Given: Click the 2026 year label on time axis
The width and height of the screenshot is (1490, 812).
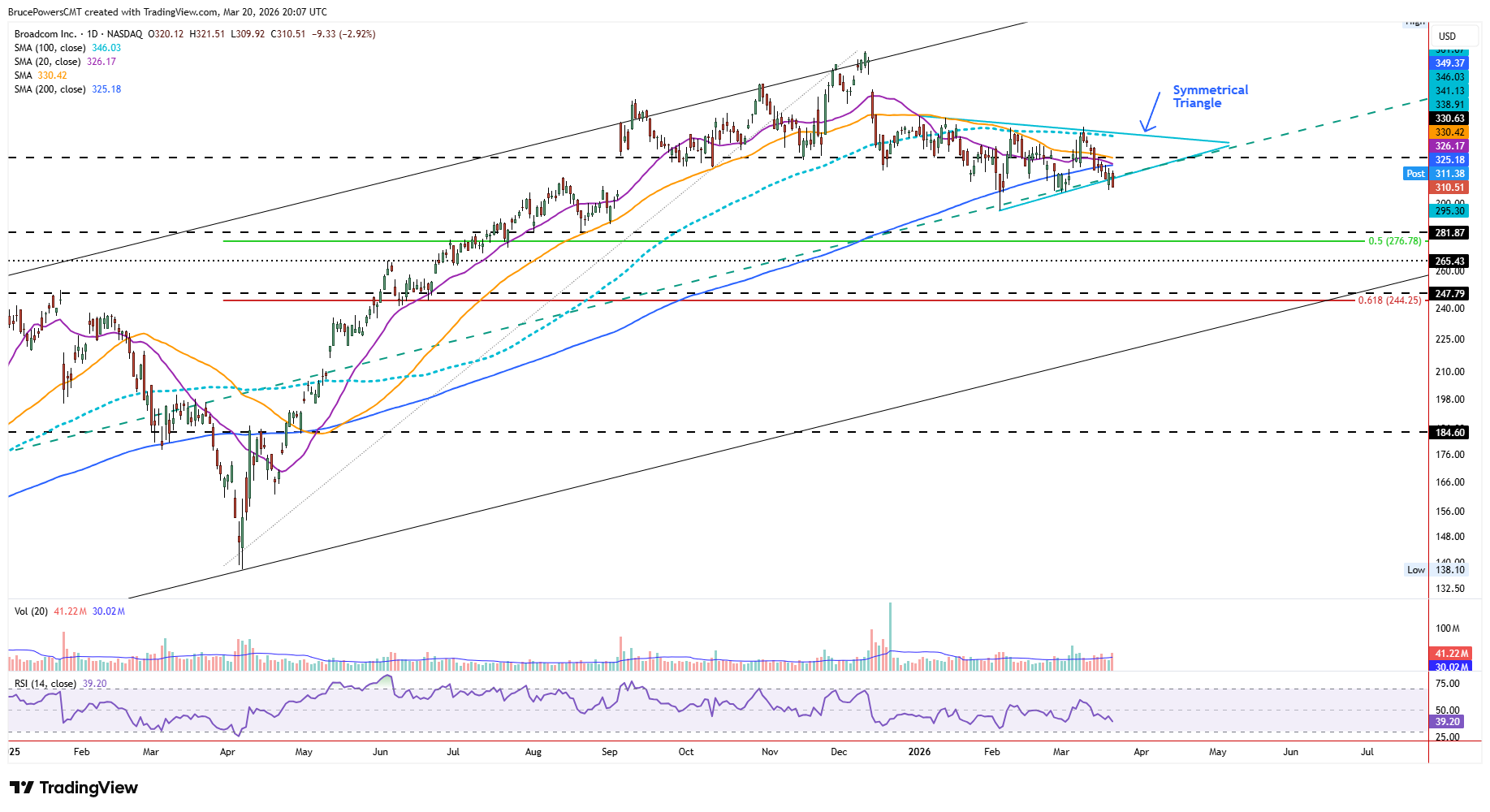Looking at the screenshot, I should click(x=919, y=752).
